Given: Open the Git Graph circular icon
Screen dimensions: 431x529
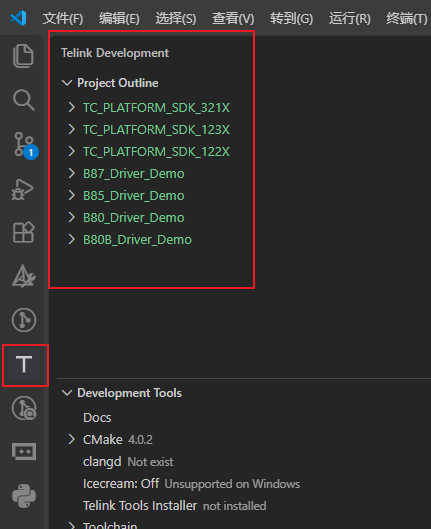Looking at the screenshot, I should point(24,320).
